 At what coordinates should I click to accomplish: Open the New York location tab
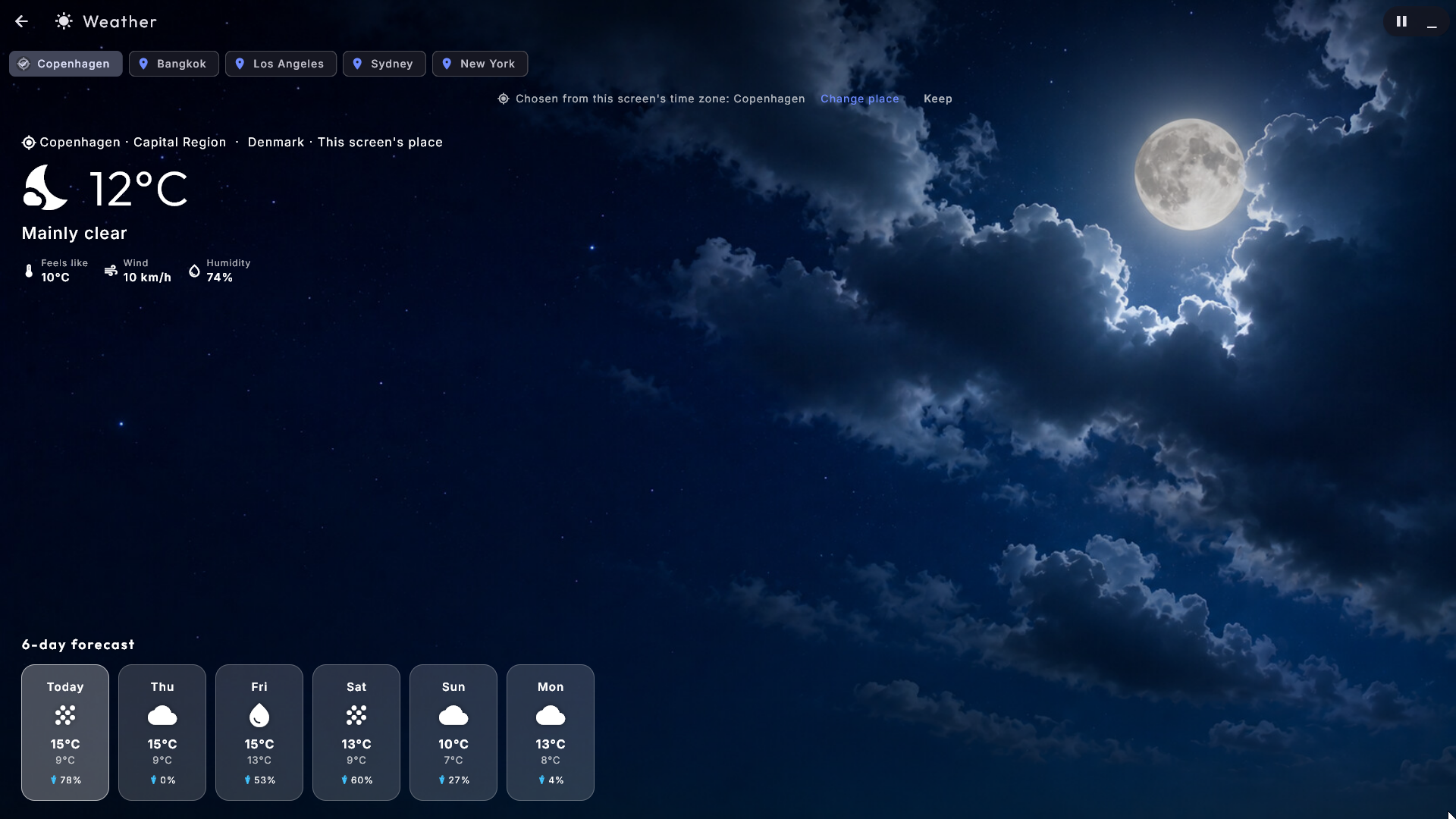point(480,64)
